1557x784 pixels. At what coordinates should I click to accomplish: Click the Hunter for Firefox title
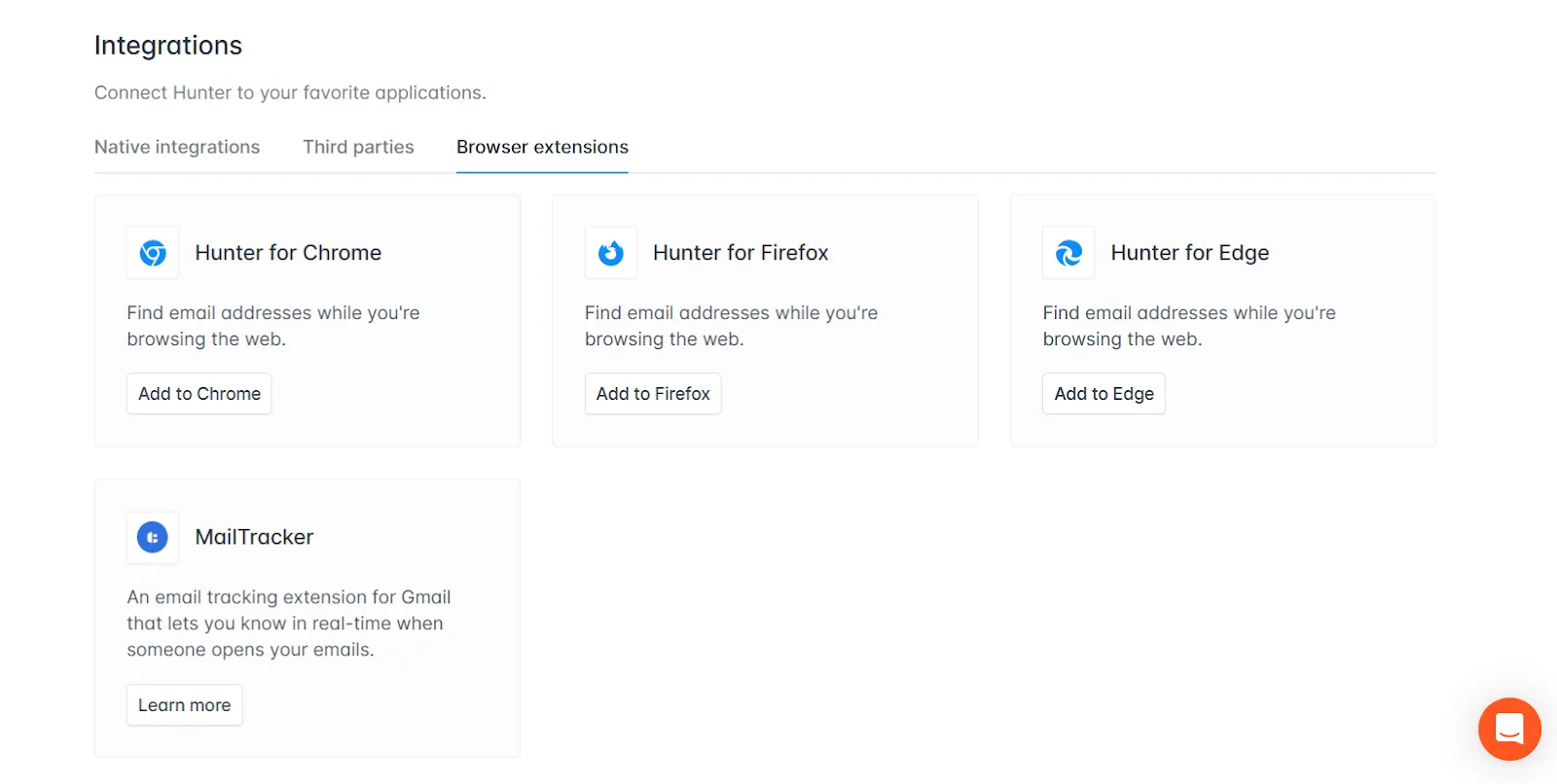(741, 253)
